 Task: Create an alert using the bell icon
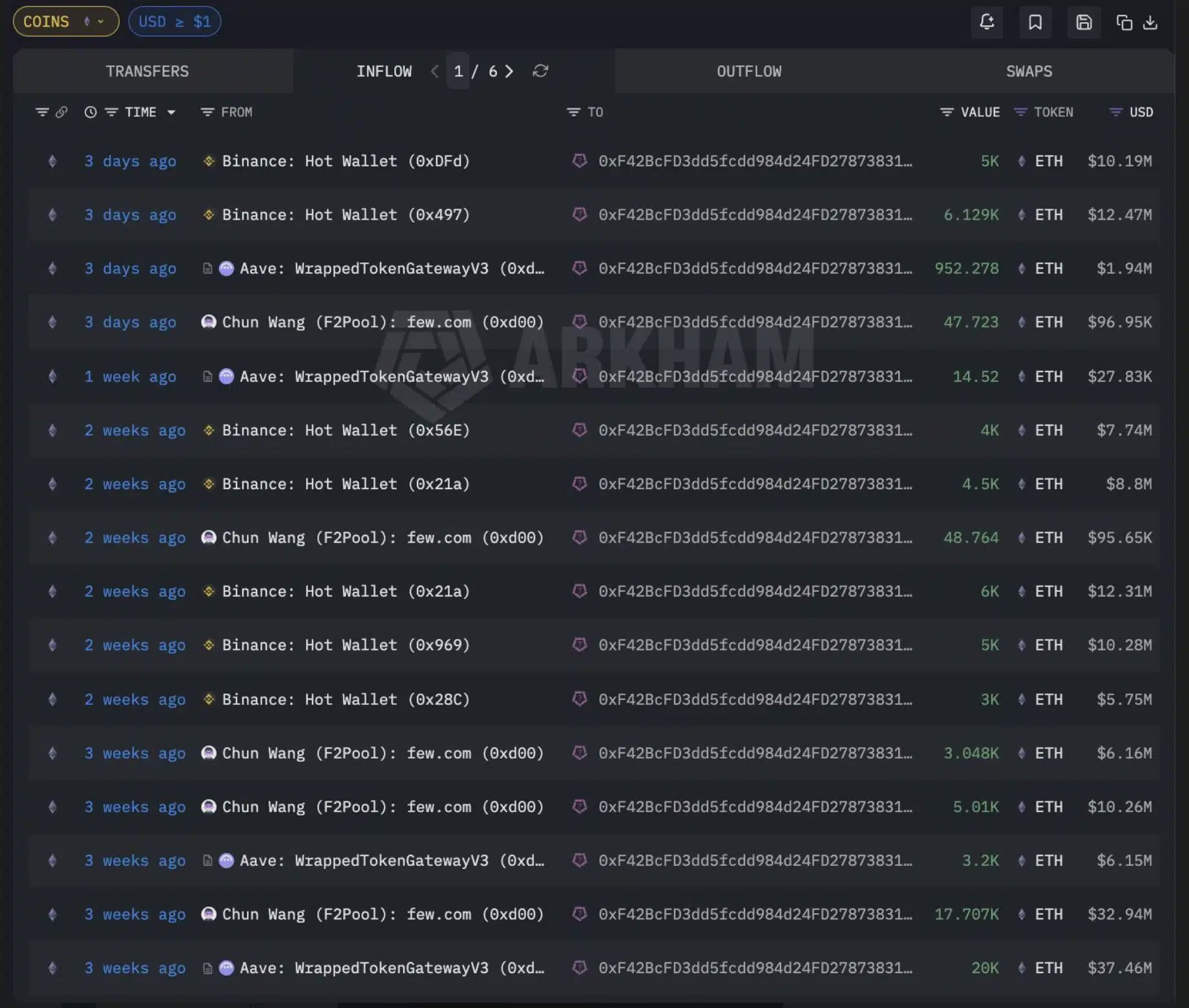[987, 21]
